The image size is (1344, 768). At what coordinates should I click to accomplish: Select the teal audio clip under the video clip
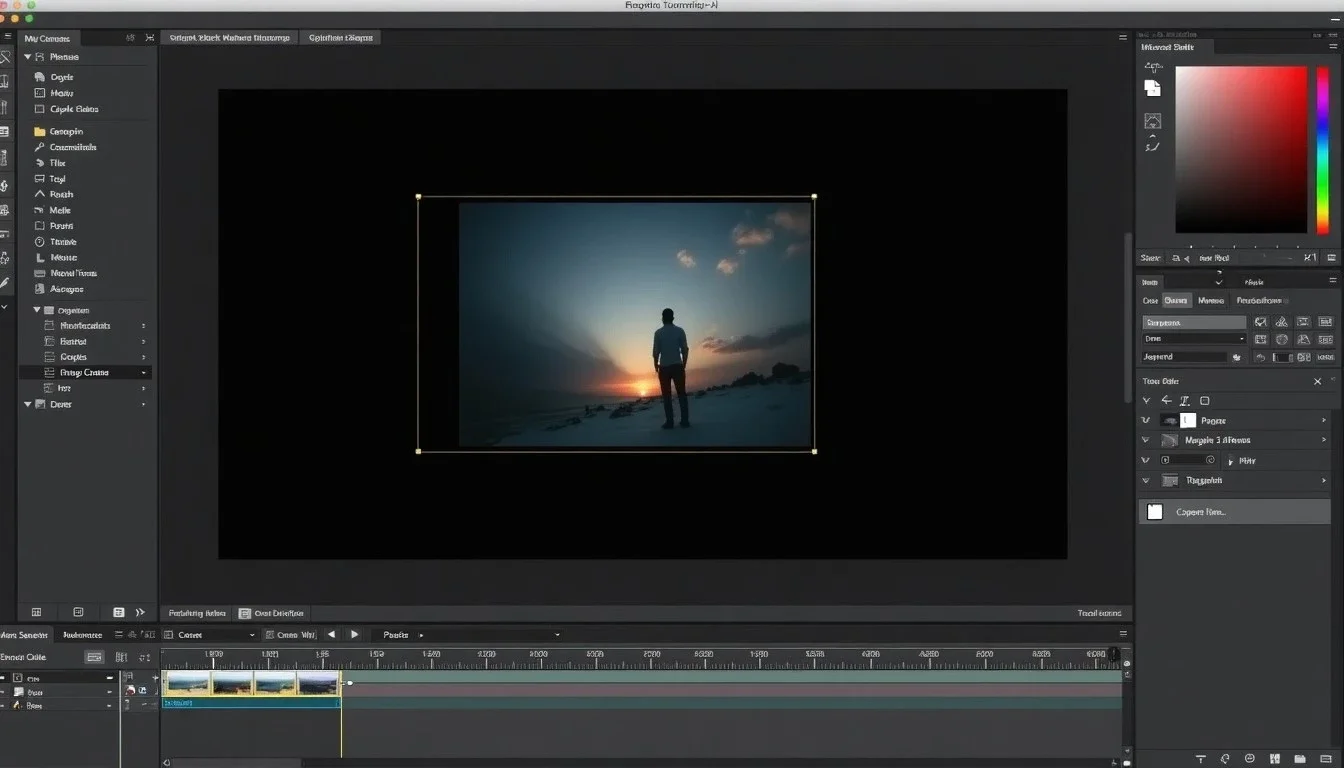252,703
